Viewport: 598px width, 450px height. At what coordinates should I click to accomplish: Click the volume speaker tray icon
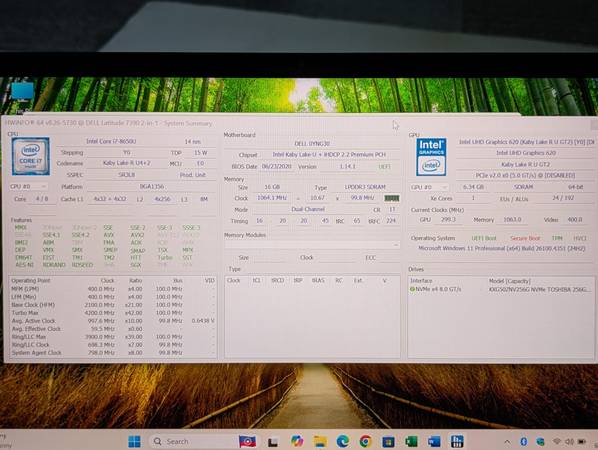click(x=569, y=442)
